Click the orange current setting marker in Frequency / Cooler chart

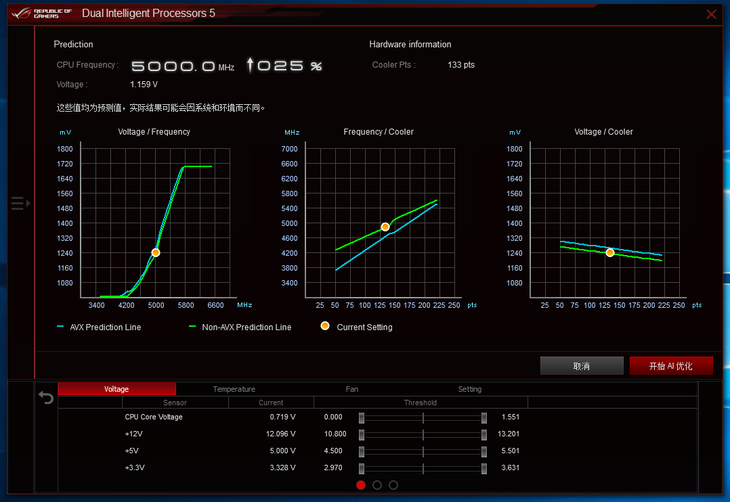point(385,227)
